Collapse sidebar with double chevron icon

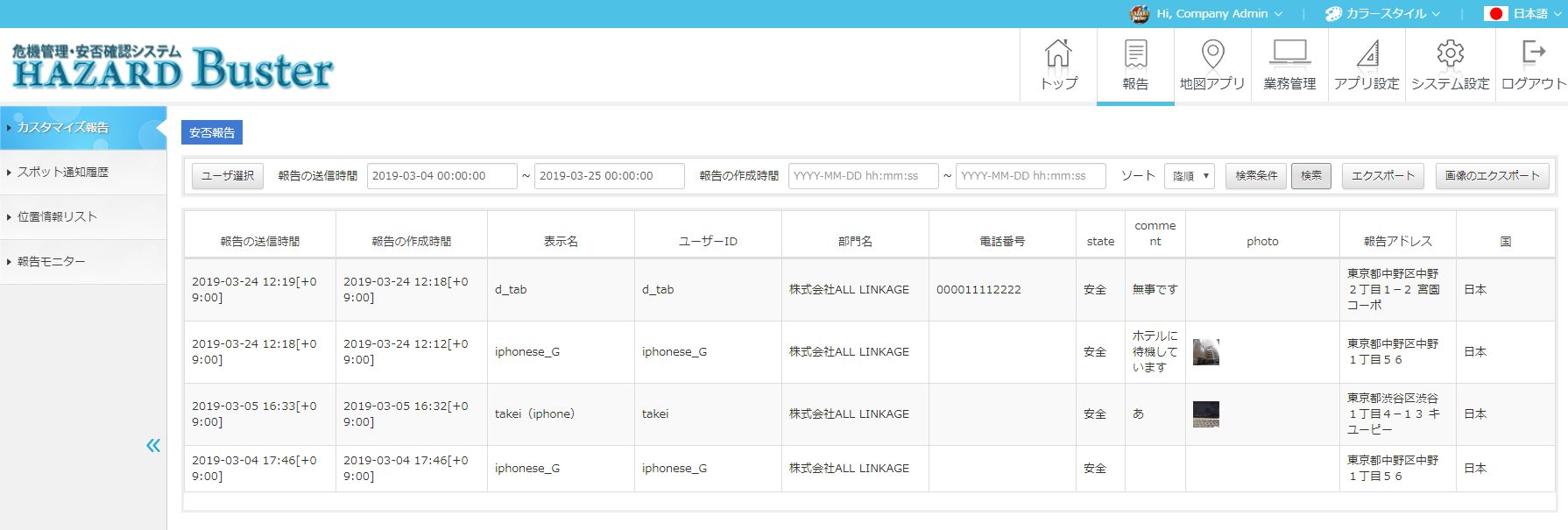pos(153,446)
